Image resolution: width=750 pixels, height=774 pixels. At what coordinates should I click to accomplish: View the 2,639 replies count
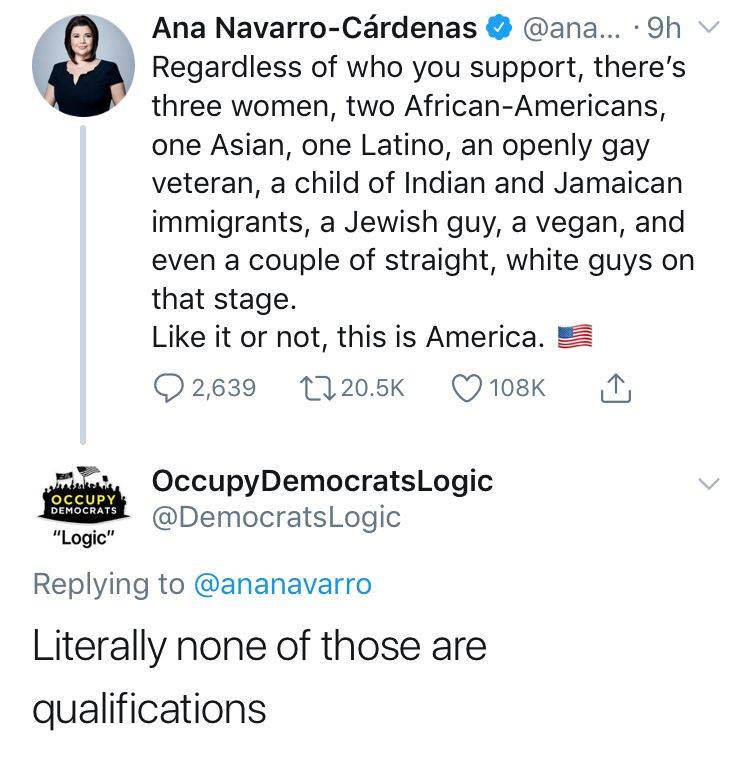(x=224, y=388)
